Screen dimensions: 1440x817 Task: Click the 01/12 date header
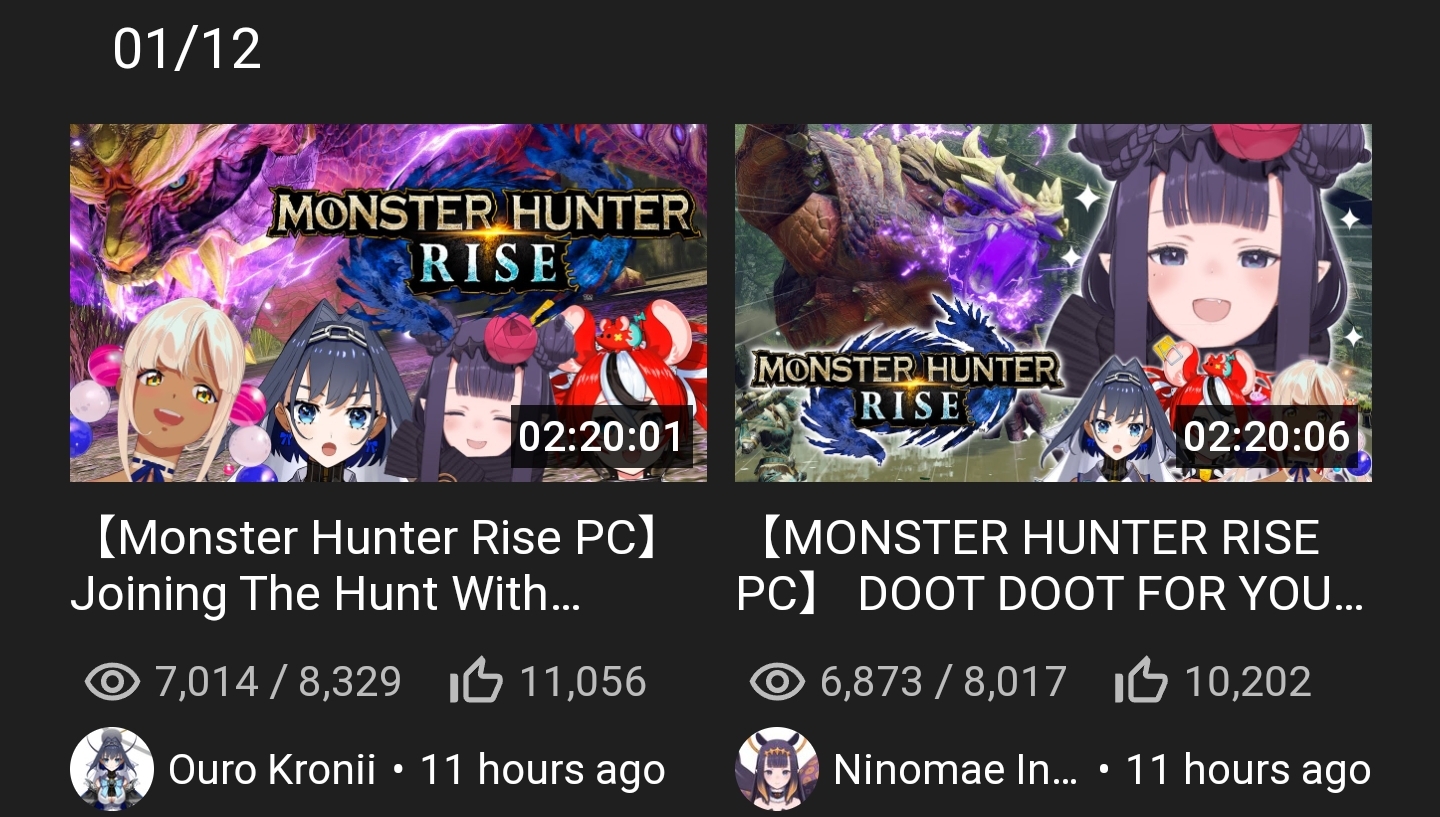click(187, 49)
